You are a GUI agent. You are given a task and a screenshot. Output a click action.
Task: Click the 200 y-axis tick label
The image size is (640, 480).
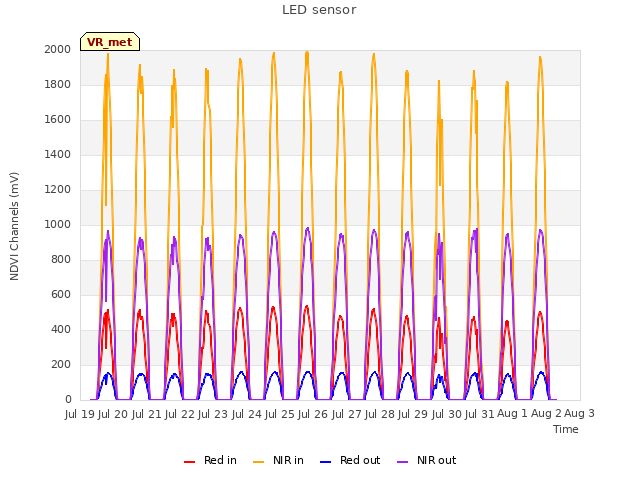pos(61,364)
